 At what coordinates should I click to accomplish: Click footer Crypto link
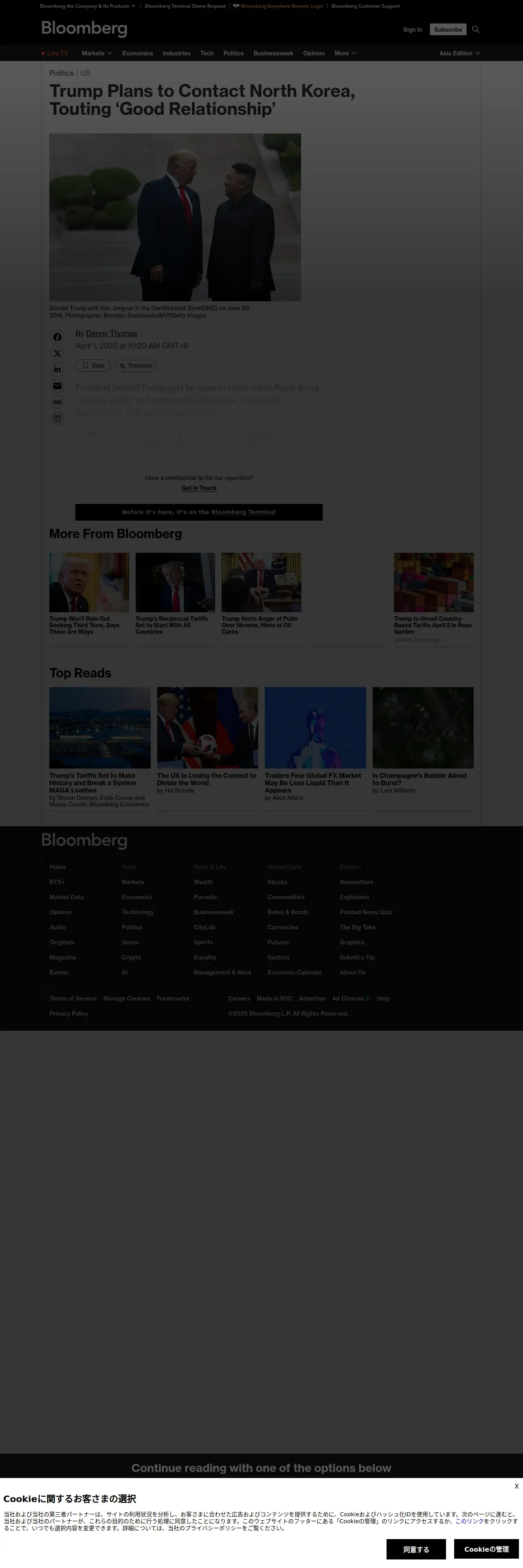[131, 957]
